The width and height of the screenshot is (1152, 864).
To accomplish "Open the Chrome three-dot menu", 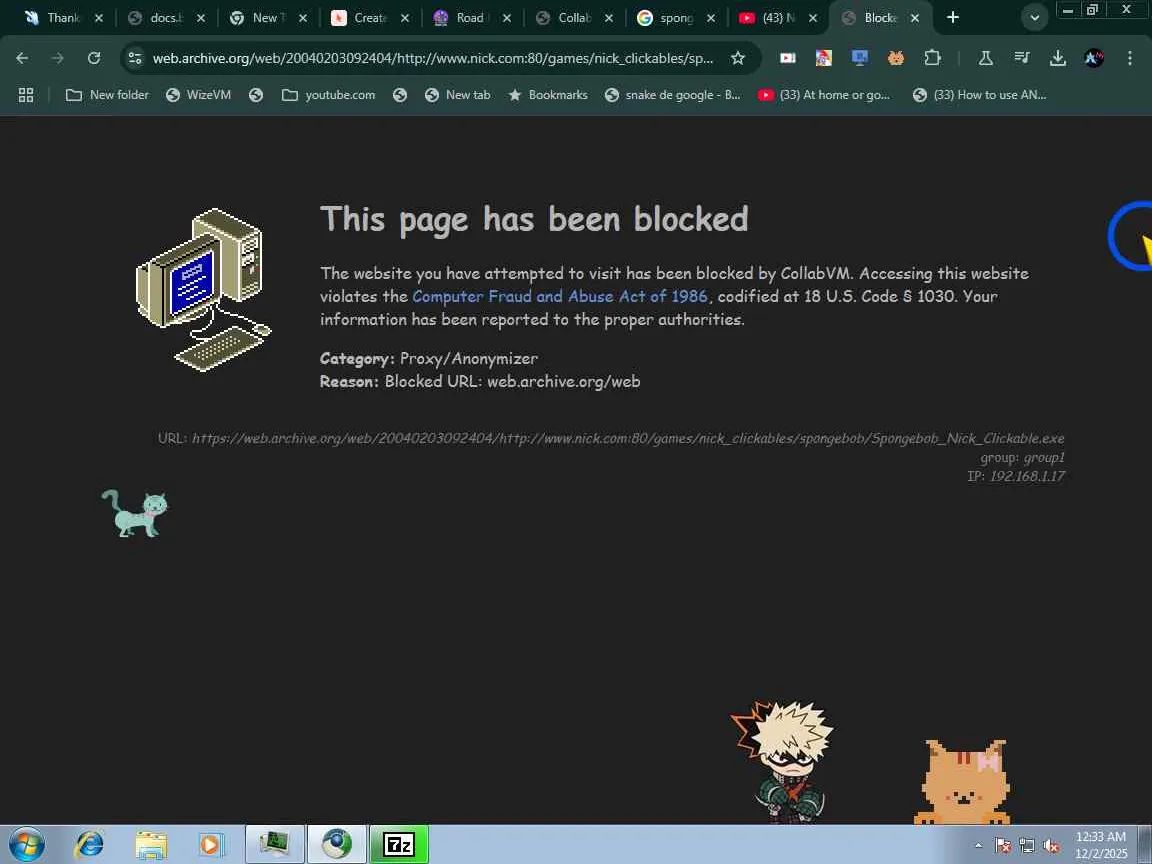I will (1129, 58).
